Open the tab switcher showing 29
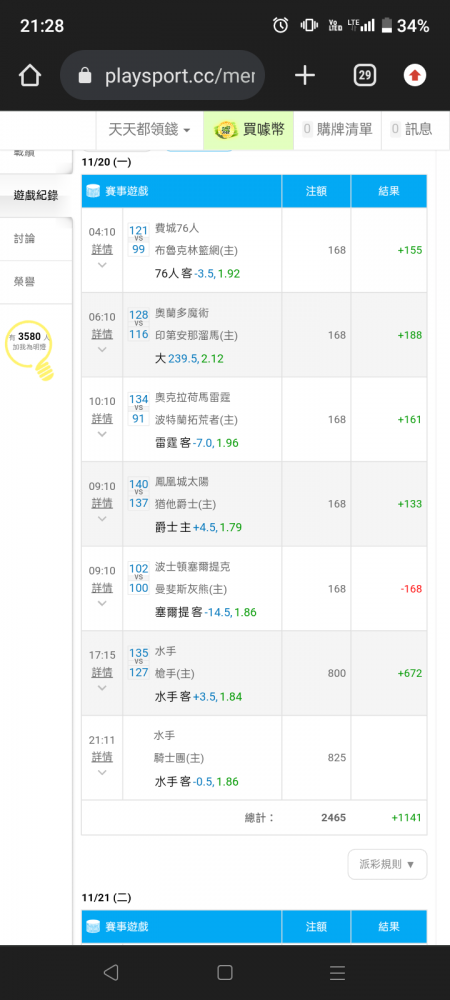Image resolution: width=450 pixels, height=1000 pixels. point(365,76)
